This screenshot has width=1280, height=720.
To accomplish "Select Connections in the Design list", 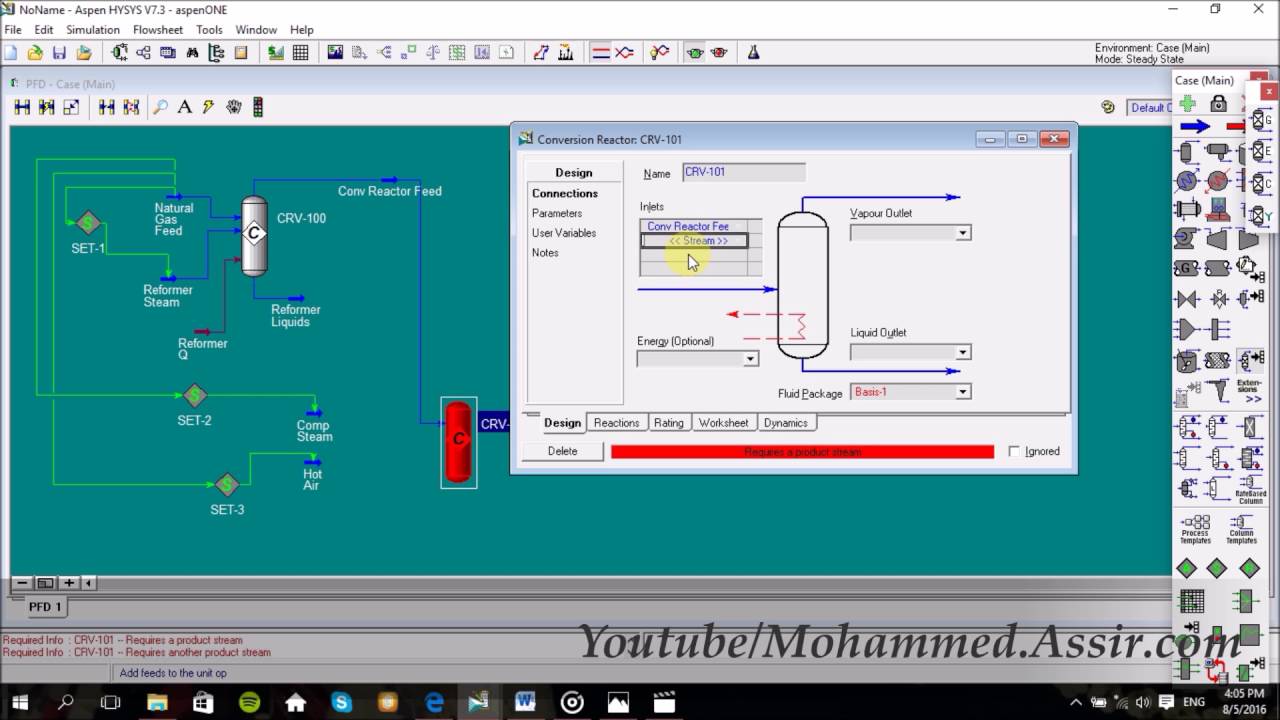I will (565, 193).
